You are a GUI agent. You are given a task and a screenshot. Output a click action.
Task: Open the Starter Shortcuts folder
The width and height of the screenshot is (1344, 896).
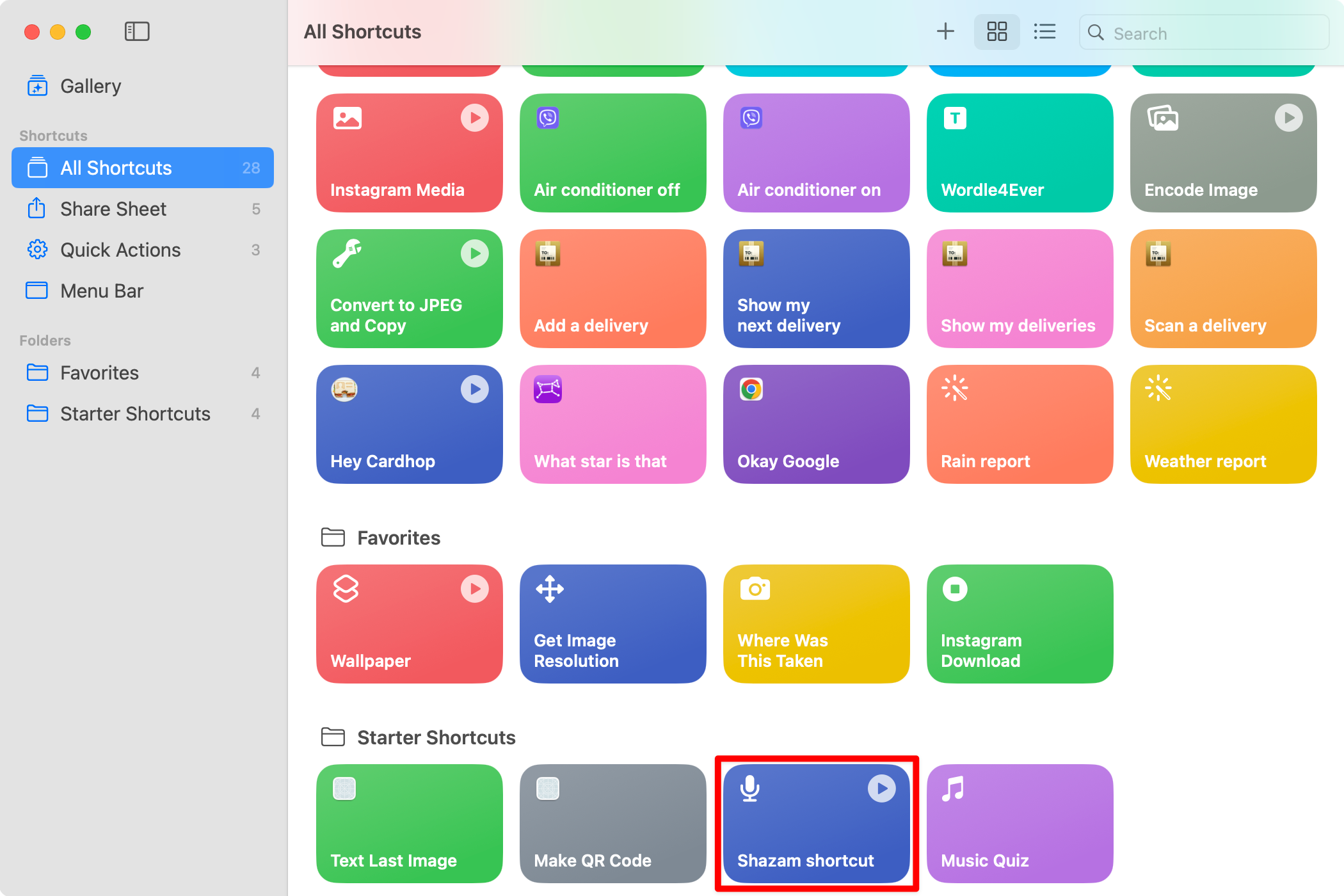136,412
